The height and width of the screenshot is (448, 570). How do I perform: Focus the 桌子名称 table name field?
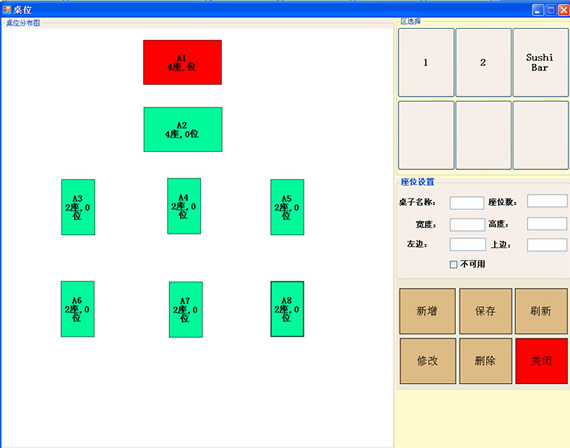[467, 203]
